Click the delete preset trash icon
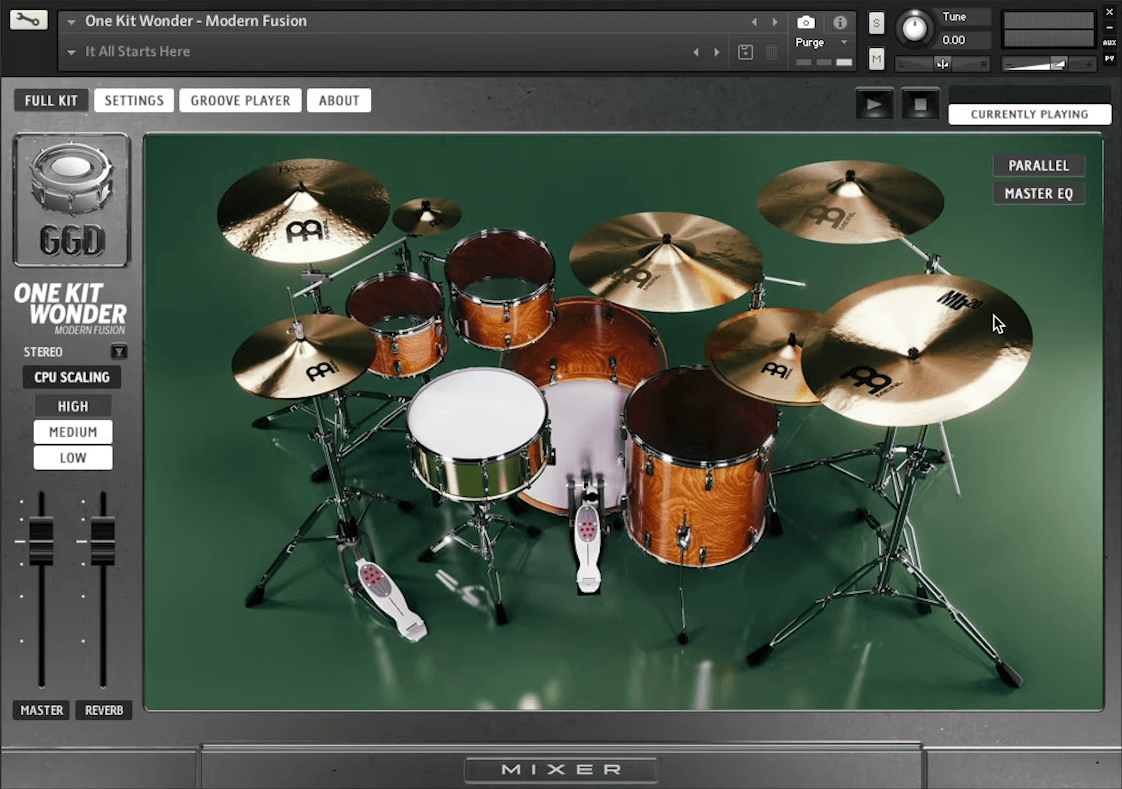 (772, 52)
